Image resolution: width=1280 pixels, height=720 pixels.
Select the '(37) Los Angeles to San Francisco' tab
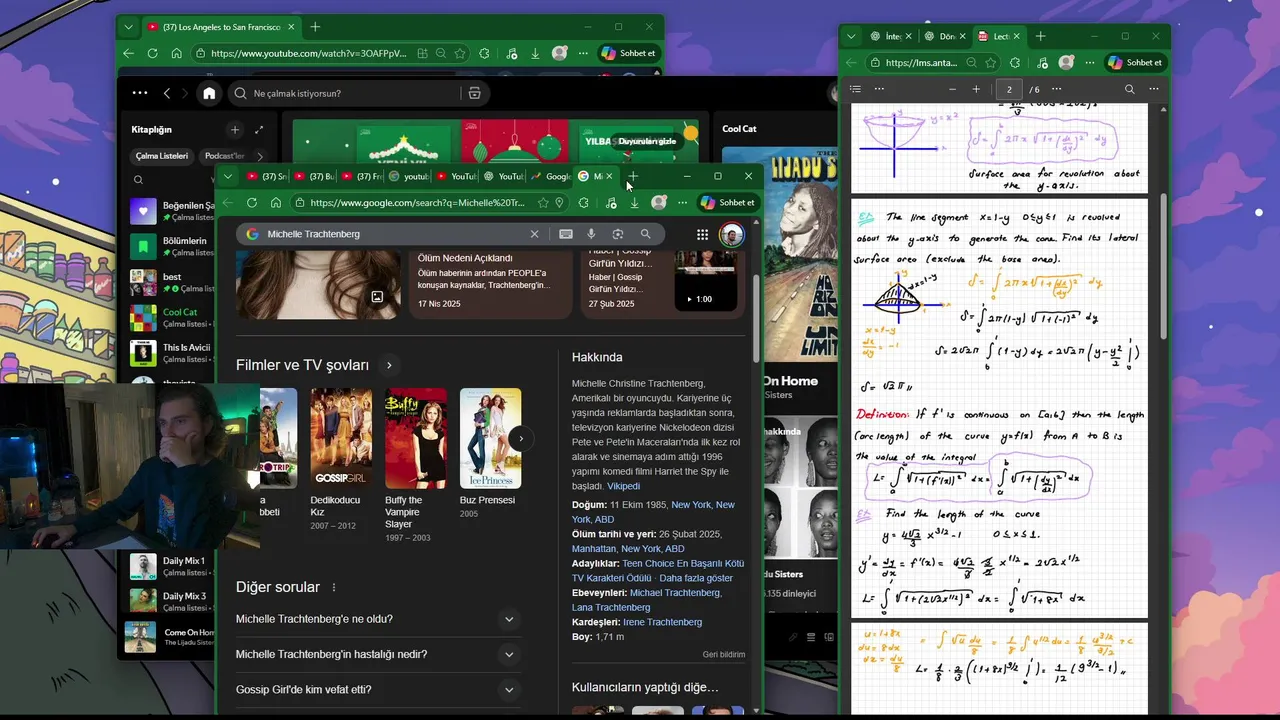(222, 27)
